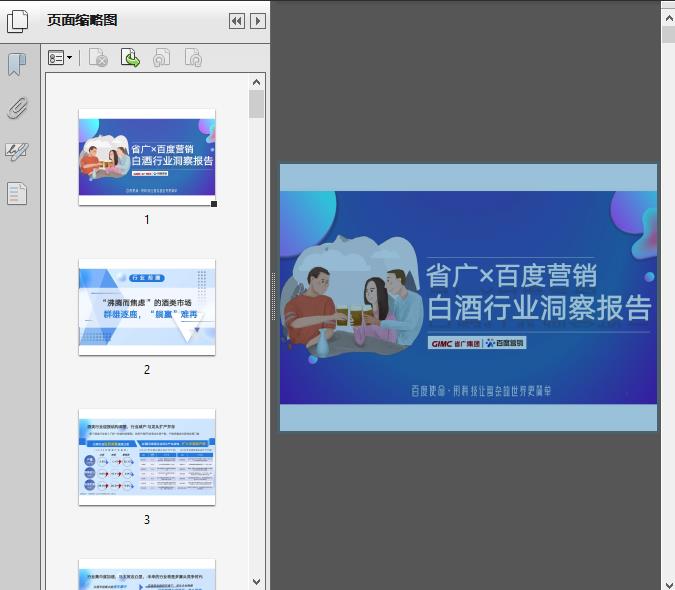Viewport: 675px width, 590px height.
Task: Click the pane splitter grip handle
Action: pos(273,297)
